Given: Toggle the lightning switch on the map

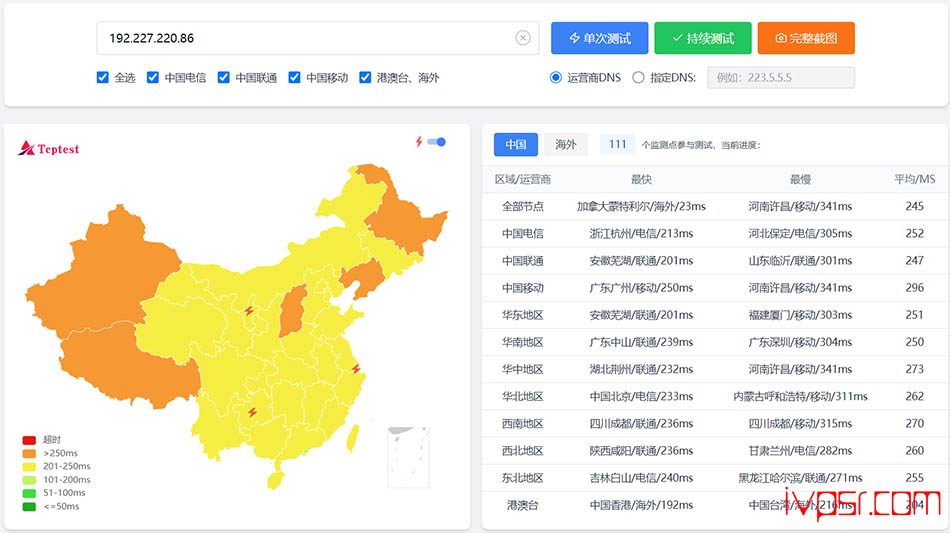Looking at the screenshot, I should 436,142.
